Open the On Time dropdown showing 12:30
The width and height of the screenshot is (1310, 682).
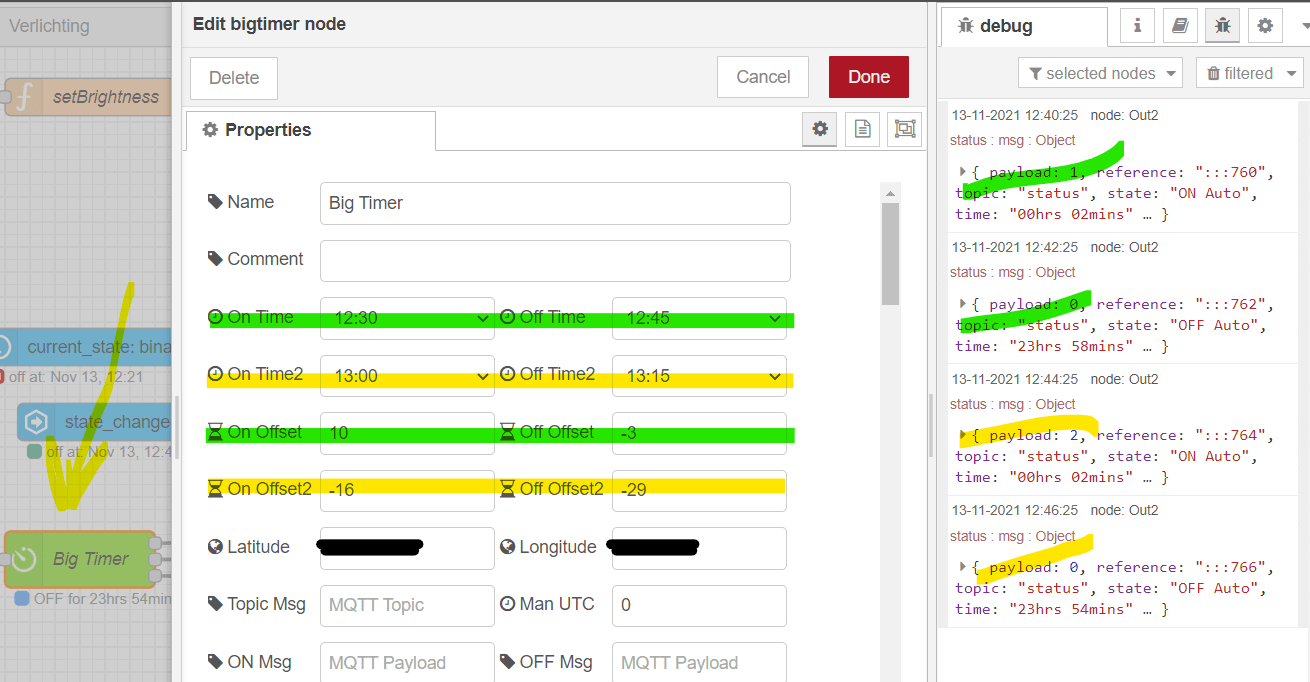[407, 318]
